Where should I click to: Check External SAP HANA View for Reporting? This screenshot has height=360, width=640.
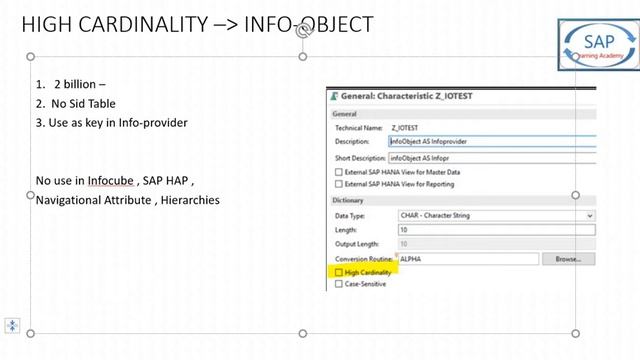click(339, 184)
